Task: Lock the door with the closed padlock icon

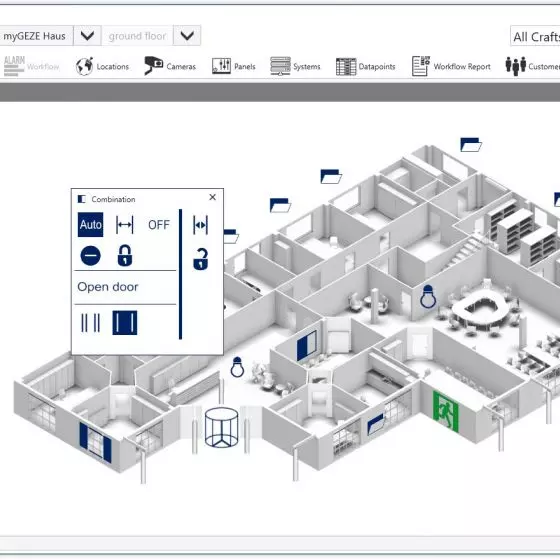Action: [125, 256]
